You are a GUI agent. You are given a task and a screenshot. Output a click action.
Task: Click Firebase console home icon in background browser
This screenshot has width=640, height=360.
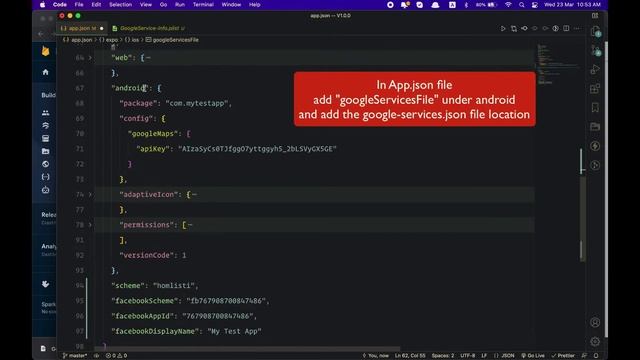(45, 72)
